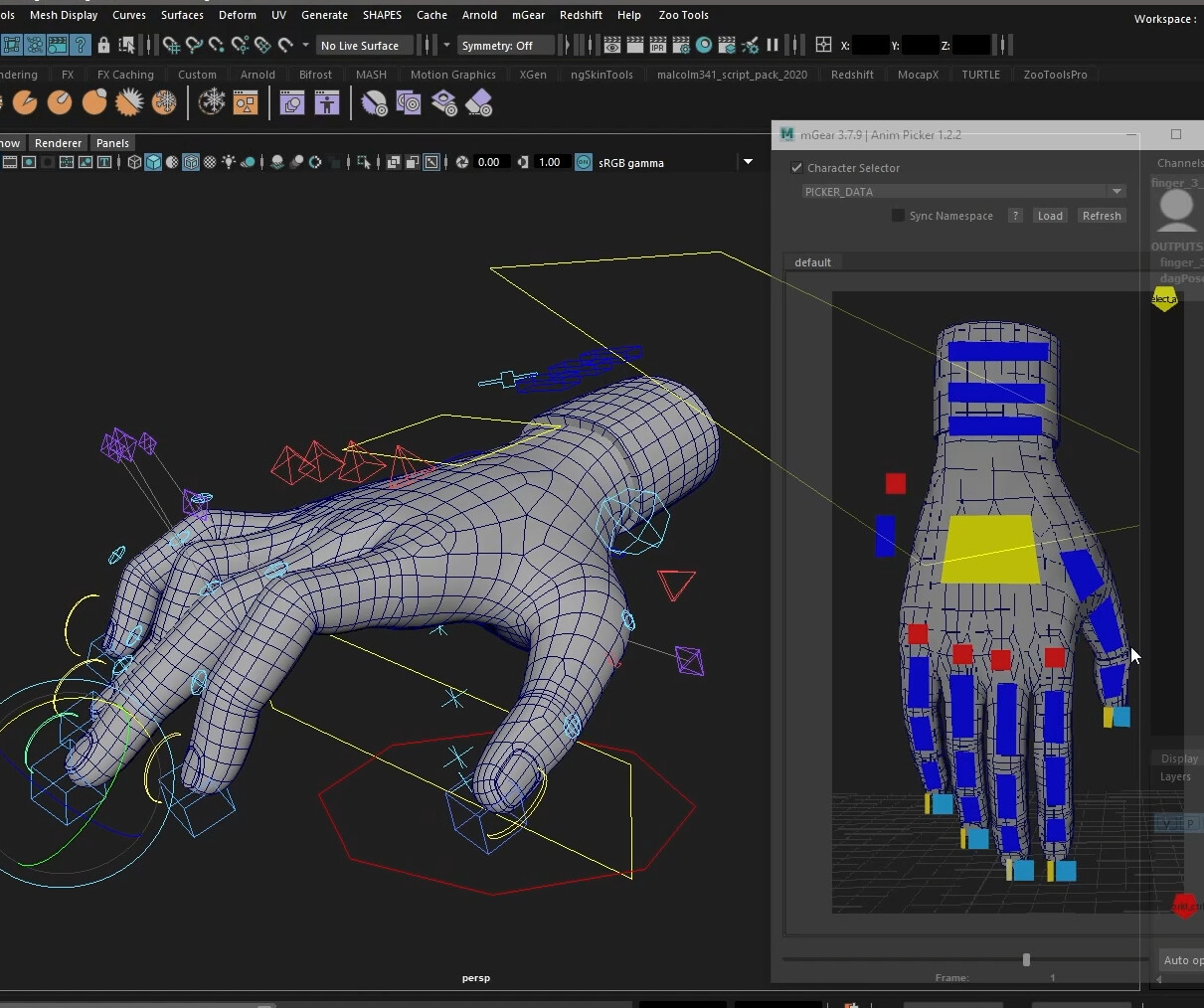Select the smooth shaded cube icon in viewport bar
Screen dimensions: 1204x1008
153,162
